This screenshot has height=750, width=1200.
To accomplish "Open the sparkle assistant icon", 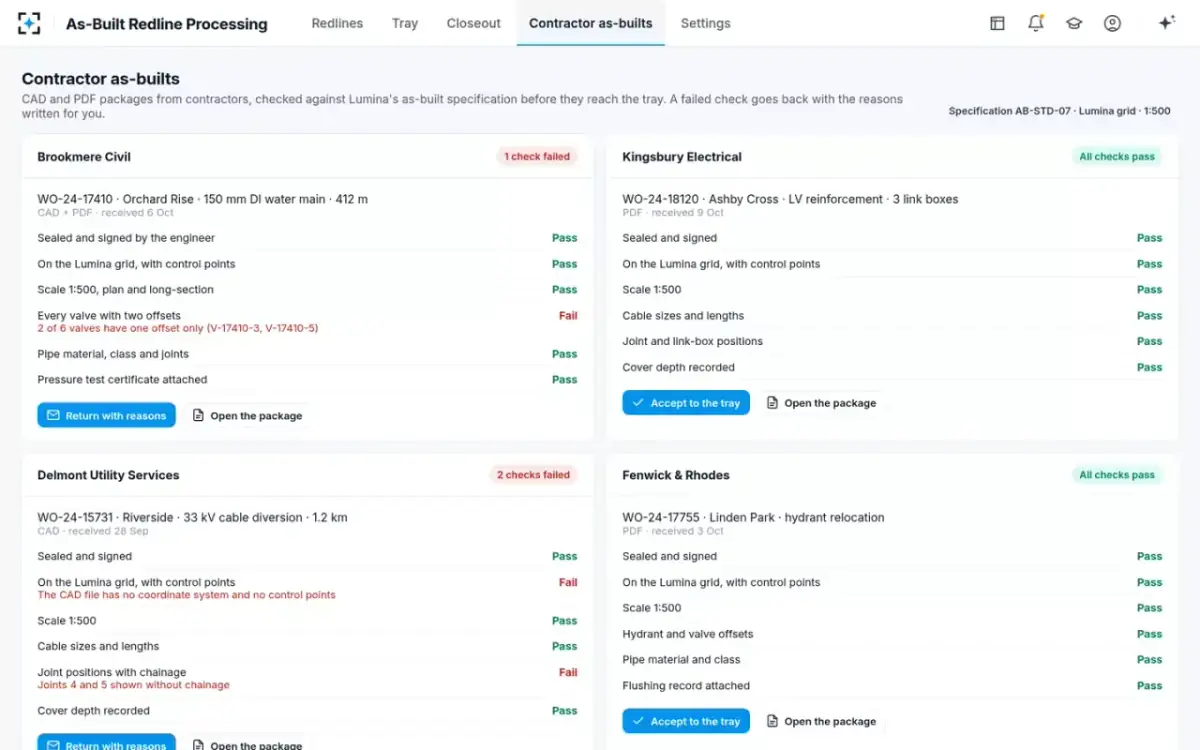I will [x=1166, y=23].
